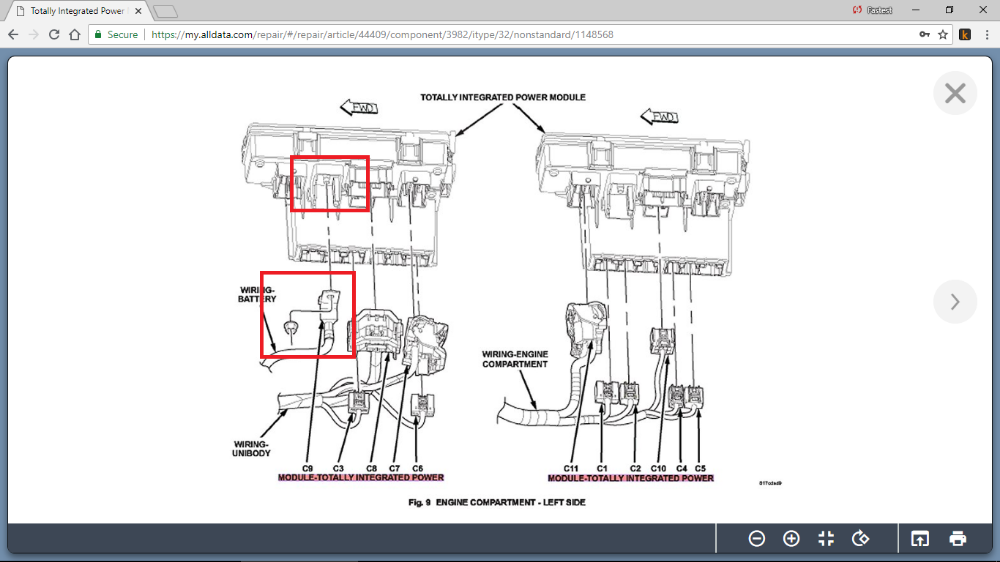
Task: Zoom out of the wiring diagram
Action: pyautogui.click(x=757, y=539)
